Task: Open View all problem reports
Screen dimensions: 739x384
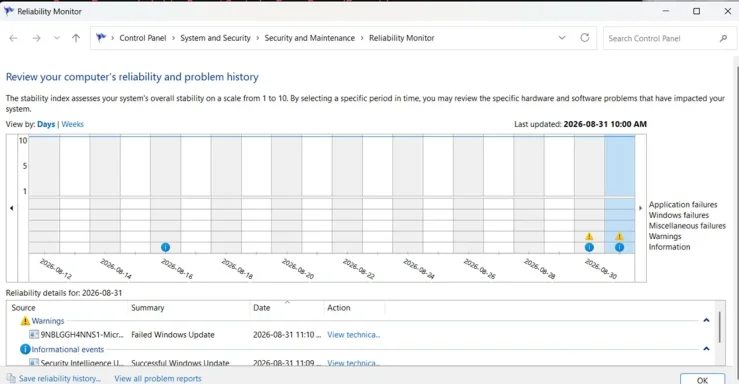Action: [158, 379]
